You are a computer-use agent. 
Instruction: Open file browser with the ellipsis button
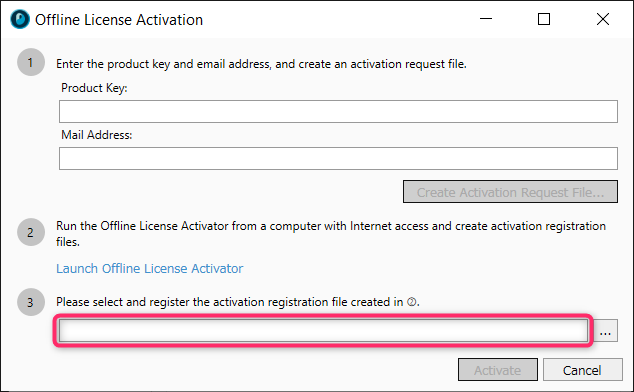605,331
